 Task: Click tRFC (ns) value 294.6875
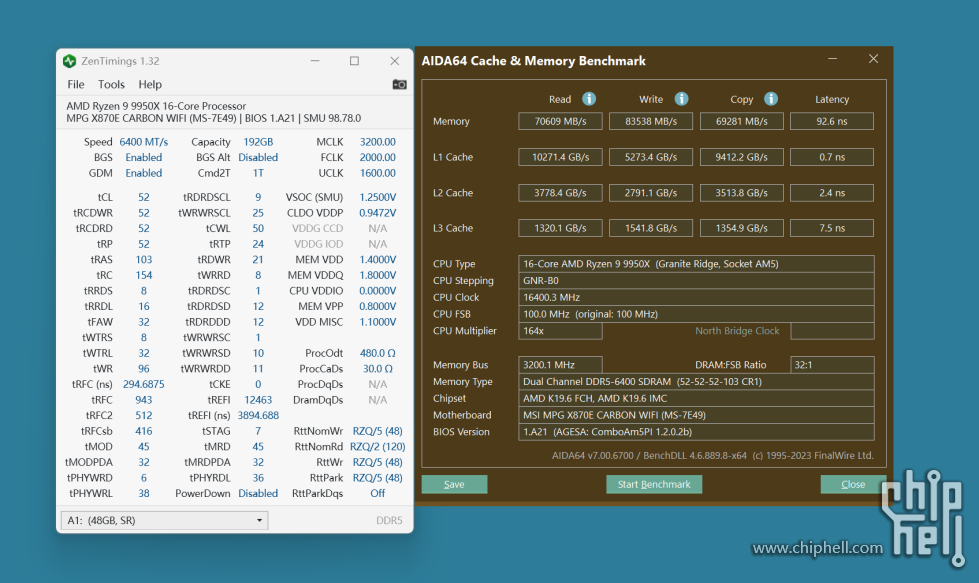click(144, 384)
